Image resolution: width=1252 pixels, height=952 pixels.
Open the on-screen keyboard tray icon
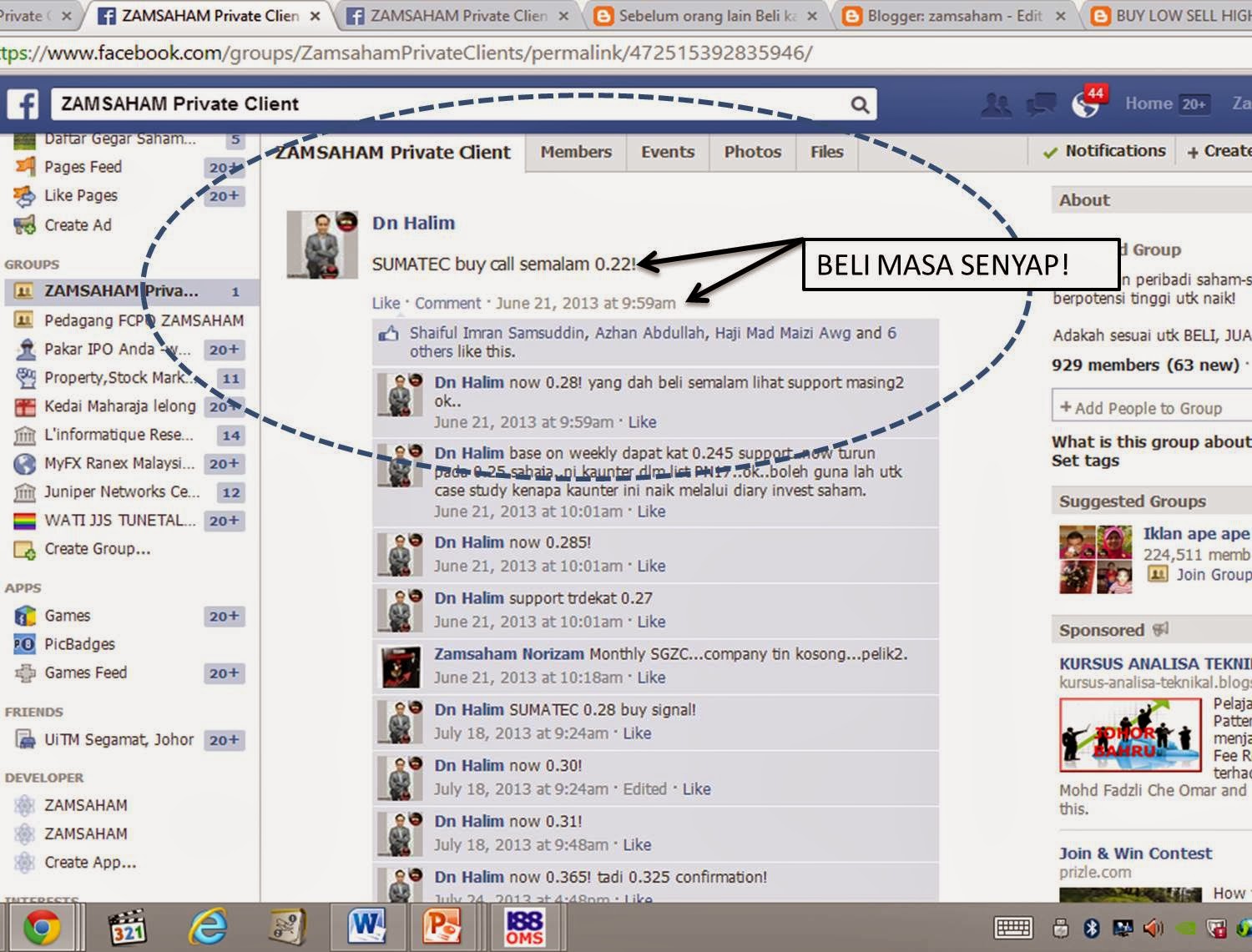coord(1014,928)
